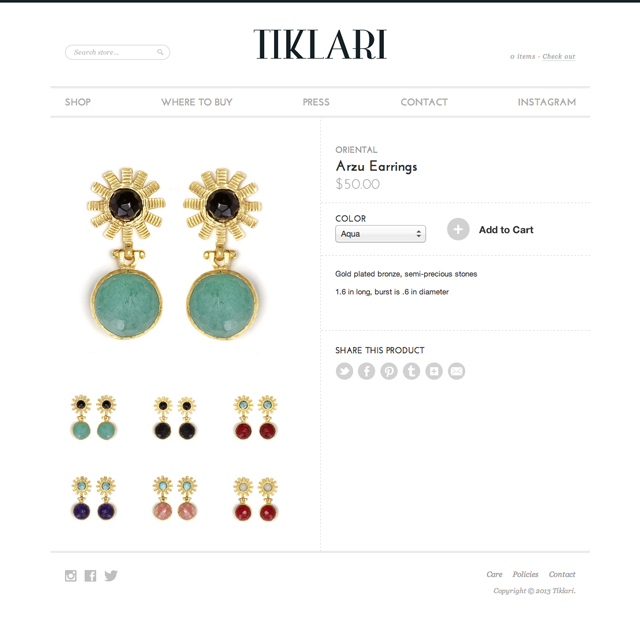Share product by email icon
640x642 pixels.
click(x=457, y=371)
